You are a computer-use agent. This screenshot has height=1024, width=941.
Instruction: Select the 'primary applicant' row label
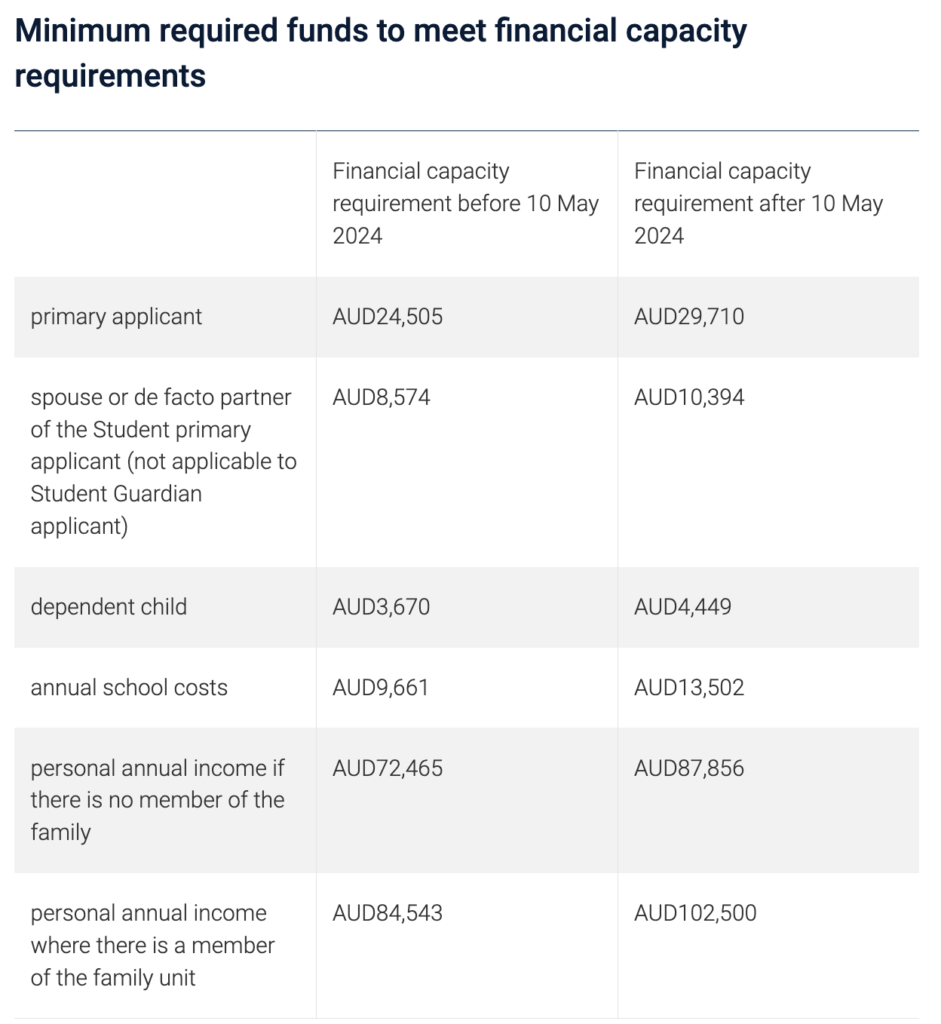click(x=116, y=317)
